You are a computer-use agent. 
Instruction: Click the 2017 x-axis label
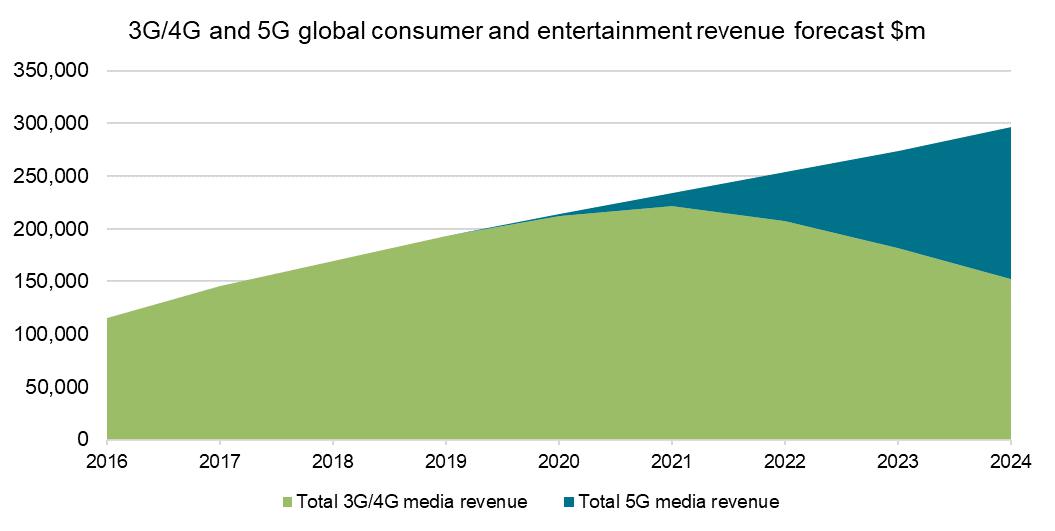click(x=220, y=462)
